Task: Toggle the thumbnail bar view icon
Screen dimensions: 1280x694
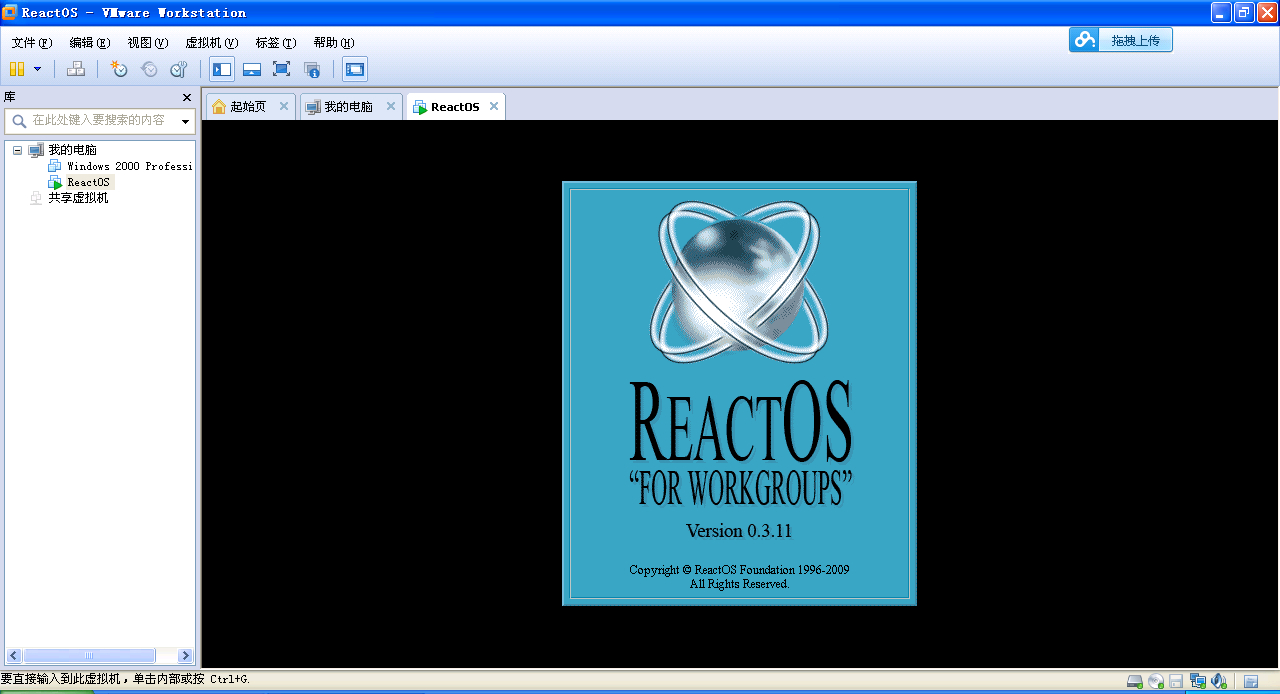Action: (252, 69)
